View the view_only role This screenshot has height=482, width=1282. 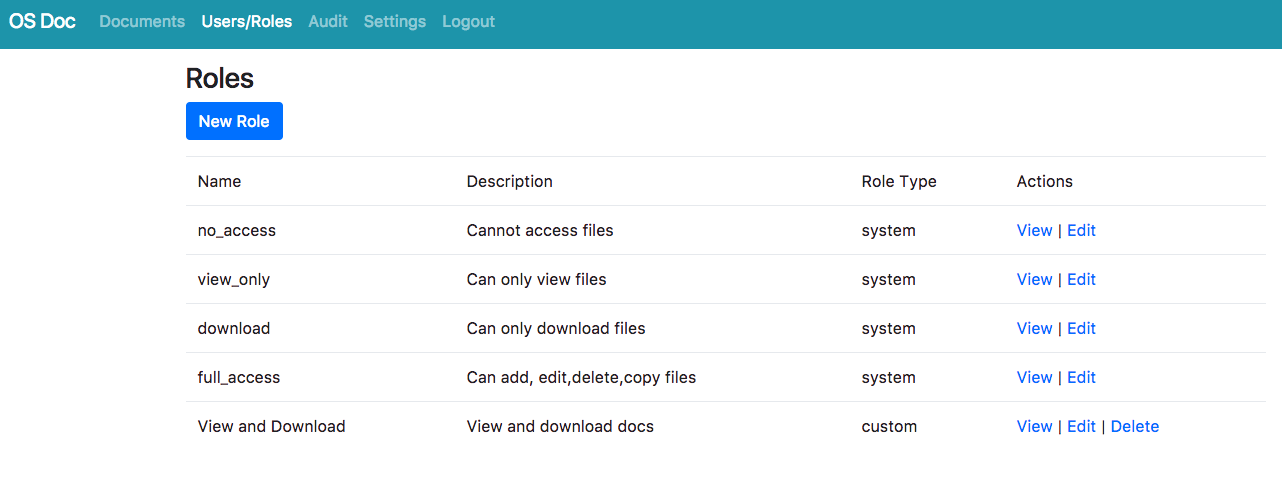click(1034, 279)
